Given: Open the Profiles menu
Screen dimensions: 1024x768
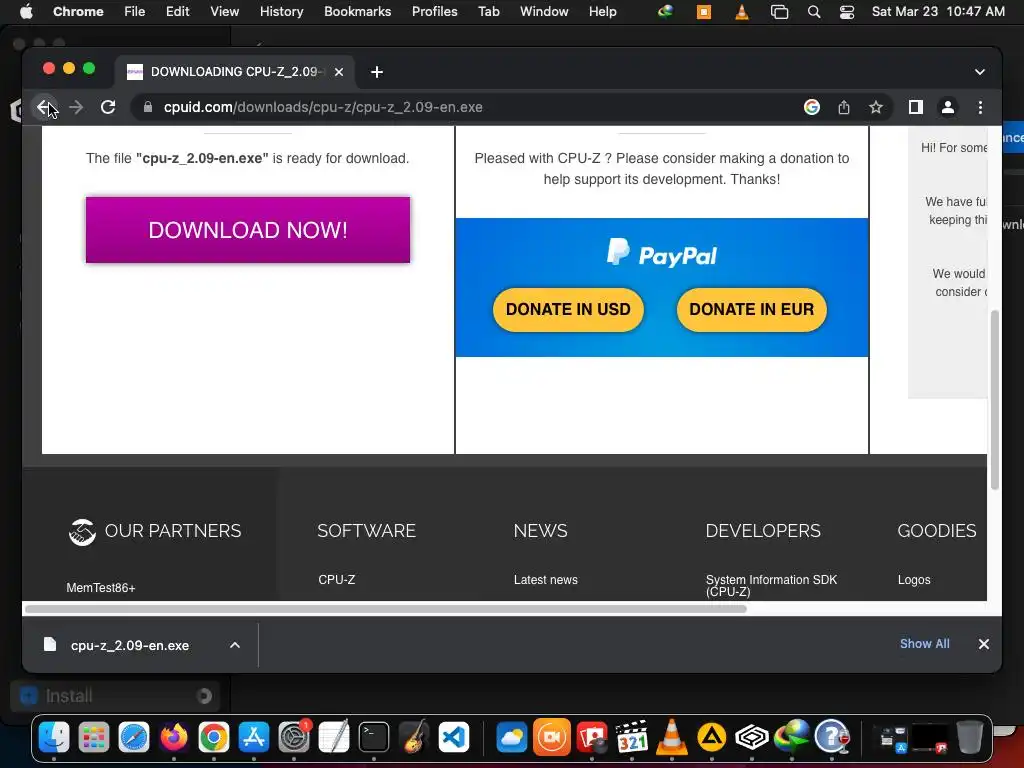Looking at the screenshot, I should point(435,12).
